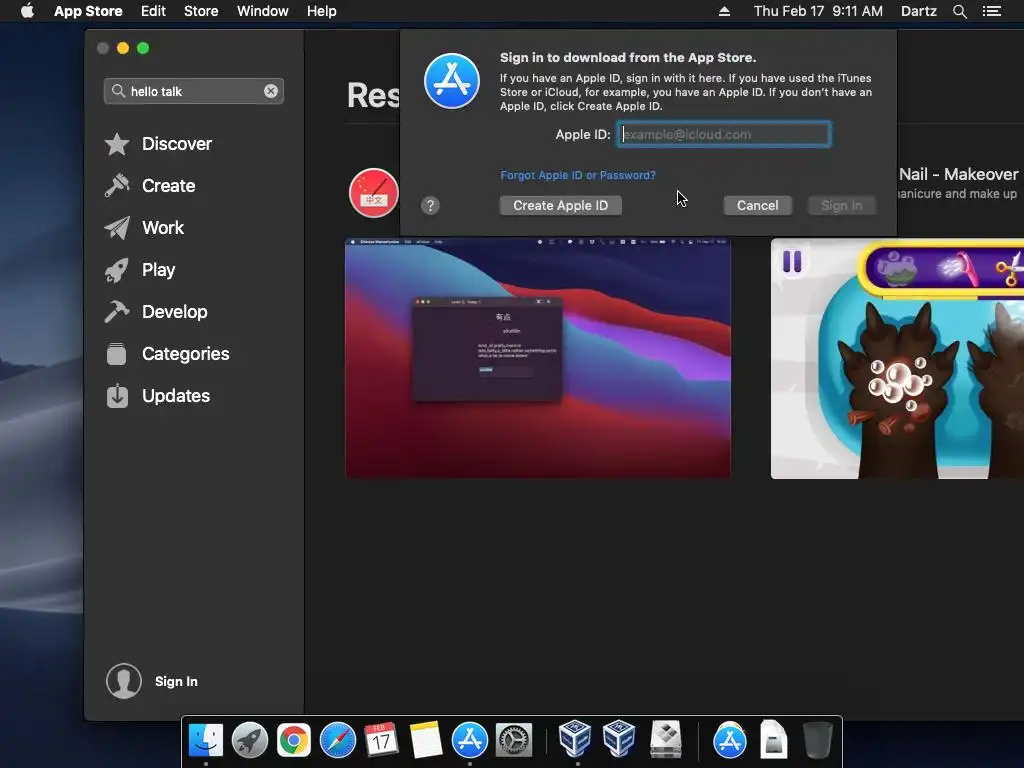The height and width of the screenshot is (768, 1024).
Task: Open the Updates download icon
Action: pyautogui.click(x=117, y=396)
